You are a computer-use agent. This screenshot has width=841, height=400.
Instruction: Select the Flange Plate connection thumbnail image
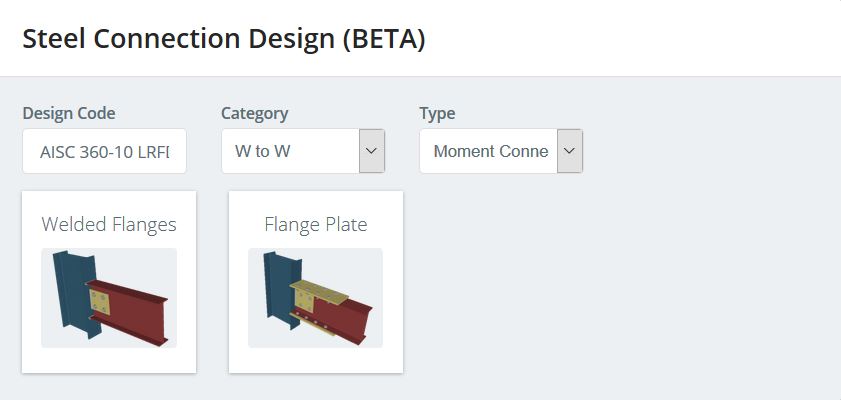[x=315, y=298]
